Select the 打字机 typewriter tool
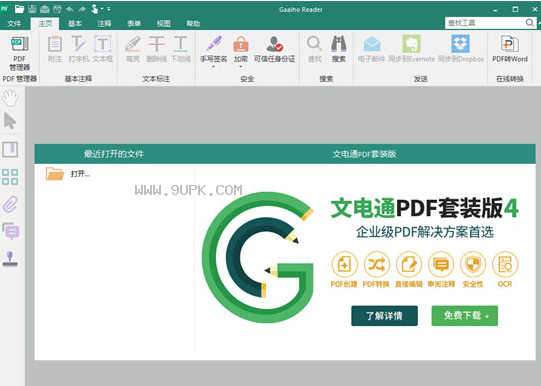Viewport: 541px width, 386px height. point(78,49)
